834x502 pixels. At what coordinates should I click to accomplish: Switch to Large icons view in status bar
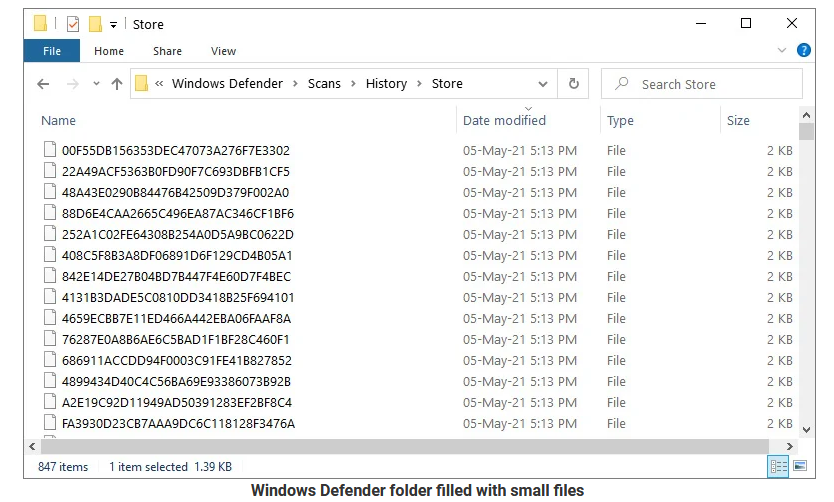[800, 466]
